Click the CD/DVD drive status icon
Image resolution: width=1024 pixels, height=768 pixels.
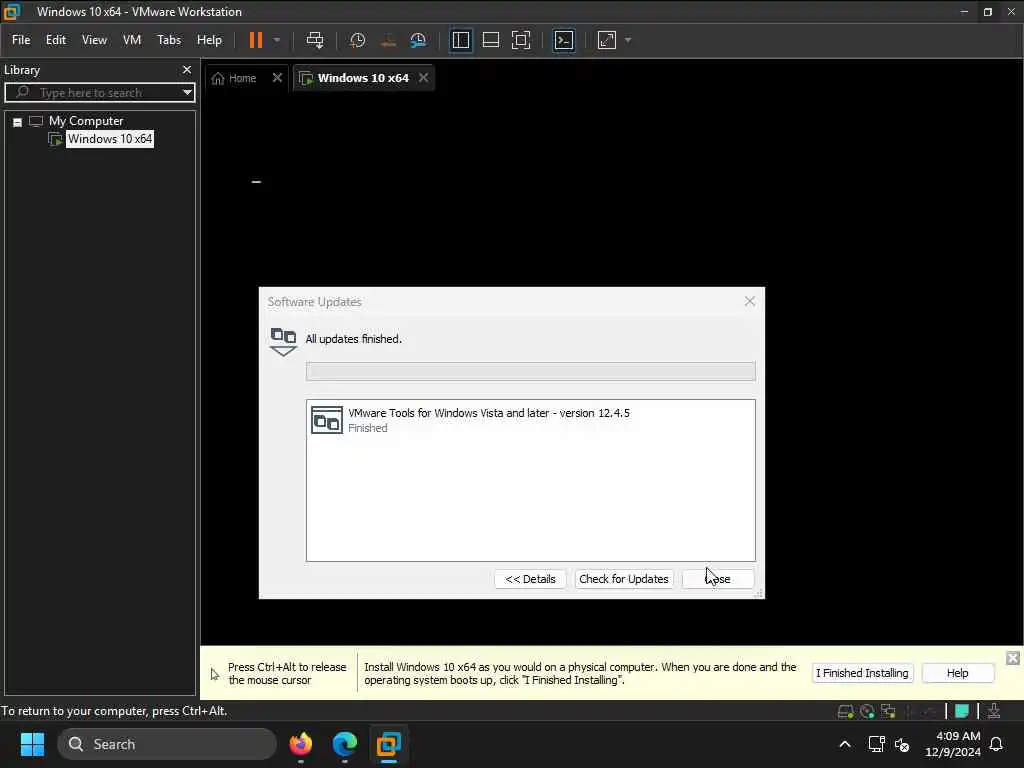[x=867, y=712]
